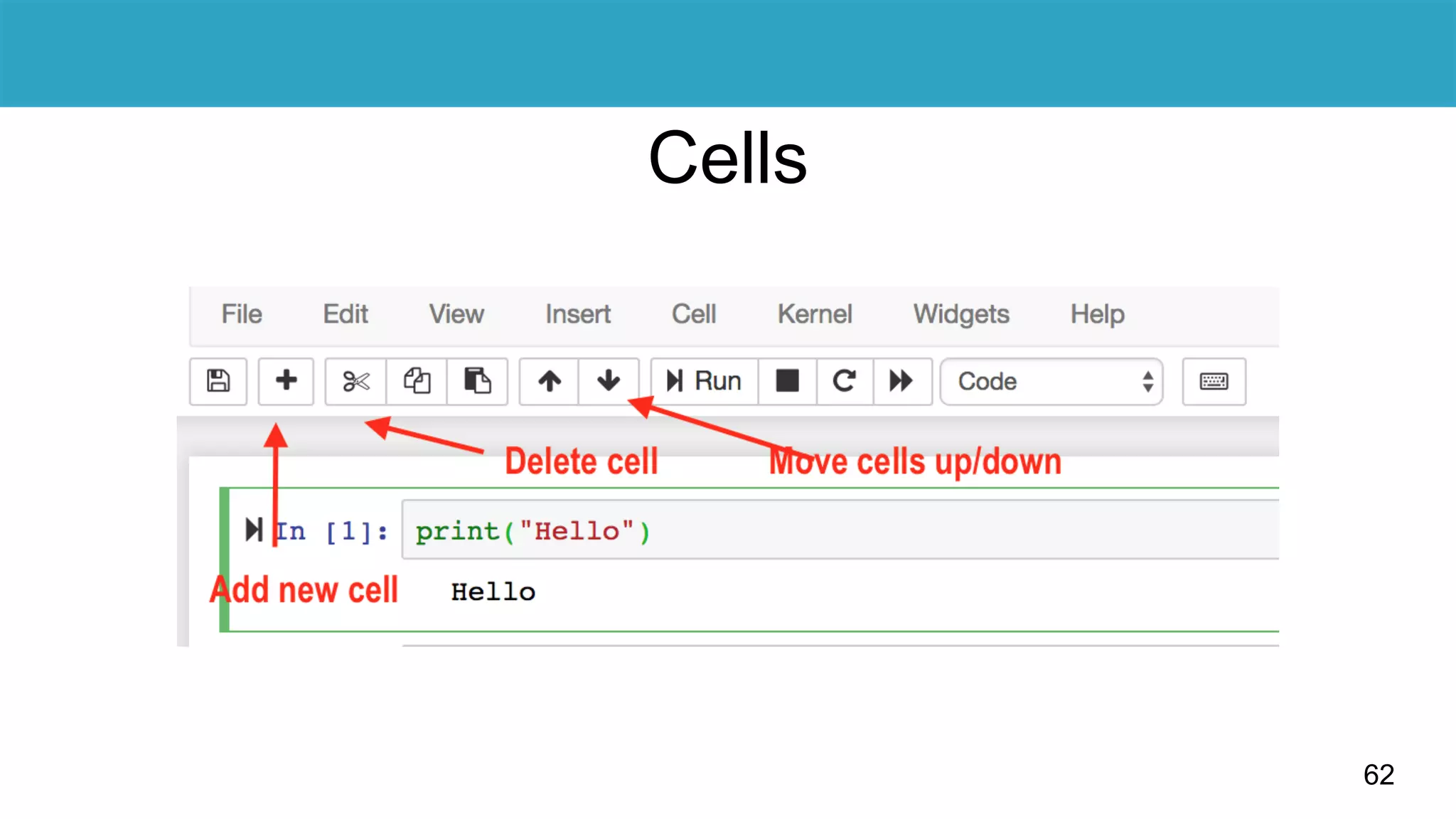
Task: Open the Edit menu
Action: [346, 314]
